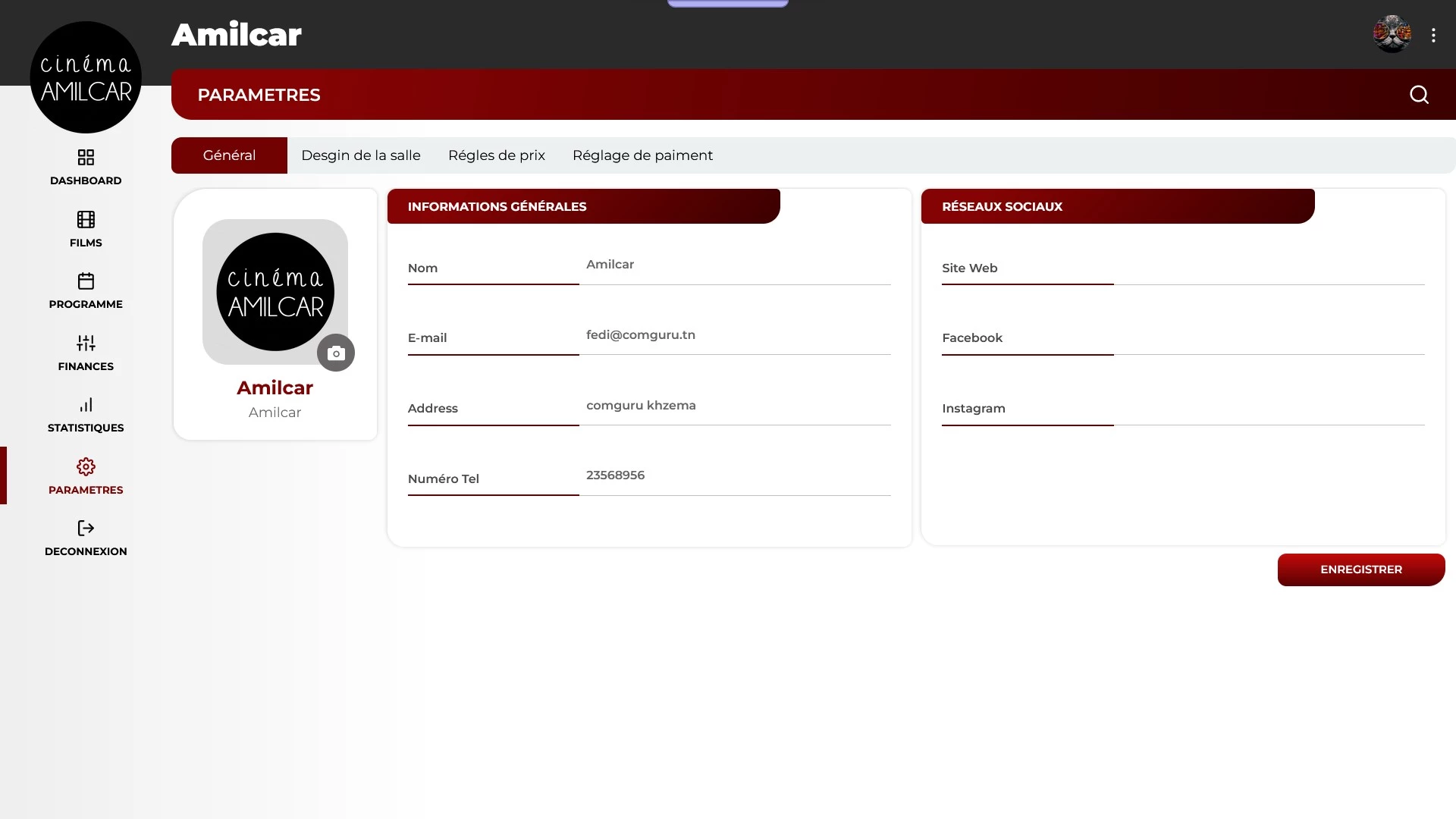Click the Numéro Tel field 23568956
The image size is (1456, 819).
pos(735,476)
